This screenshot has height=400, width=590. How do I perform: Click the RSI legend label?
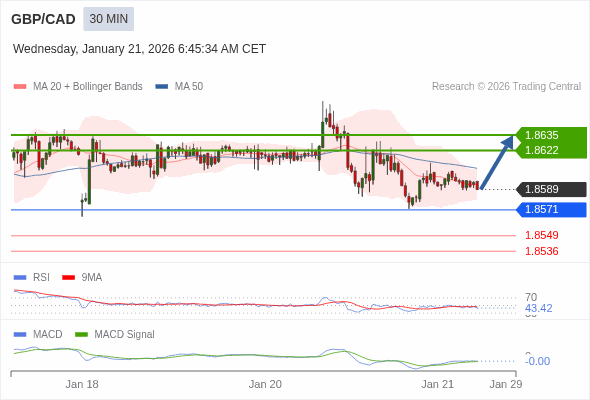click(x=41, y=278)
